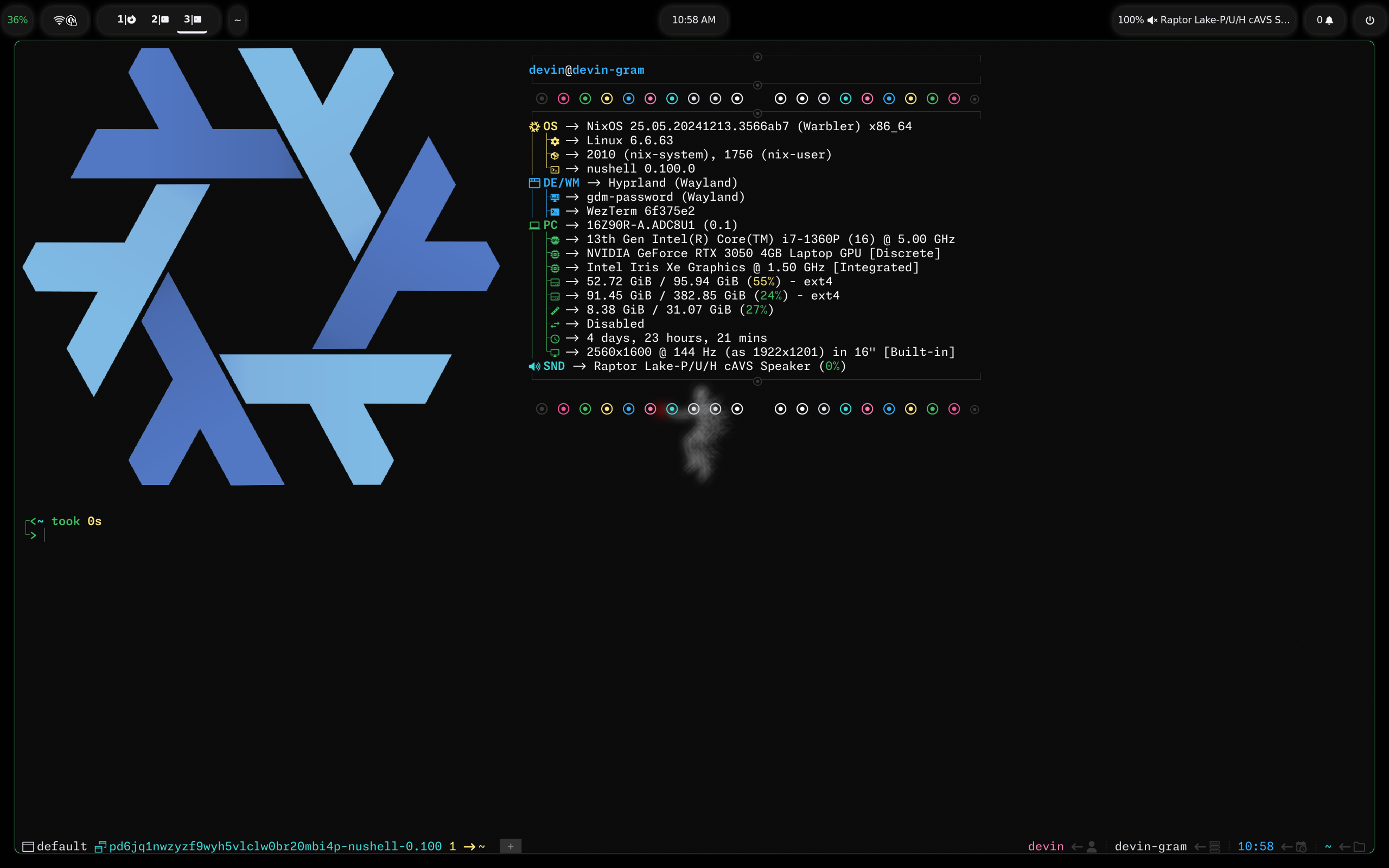This screenshot has height=868, width=1389.
Task: Click the NixOS 25.05.20241213.3566ab7 text
Action: 687,126
